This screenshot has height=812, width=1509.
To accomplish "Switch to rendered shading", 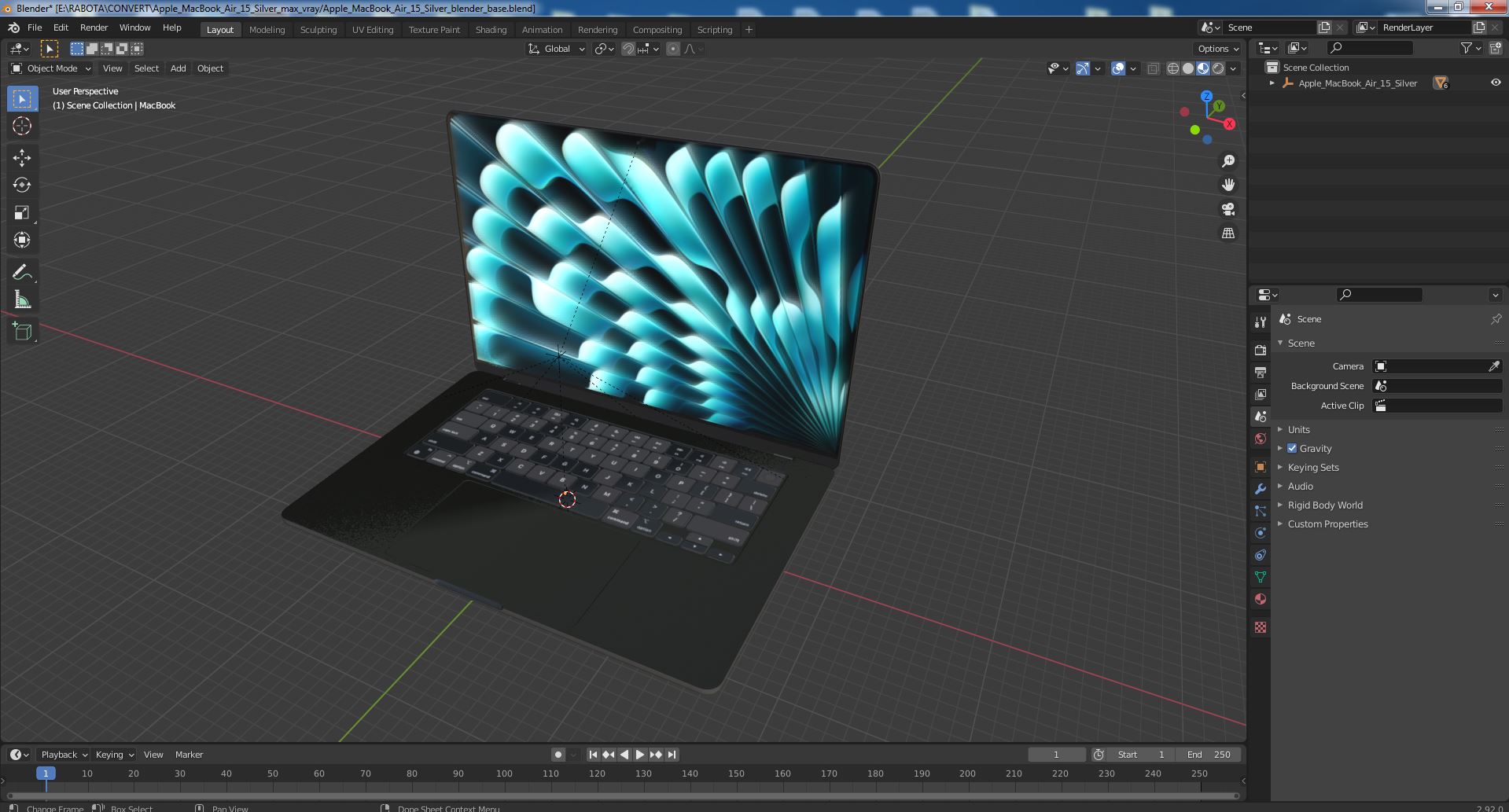I will [x=1218, y=68].
